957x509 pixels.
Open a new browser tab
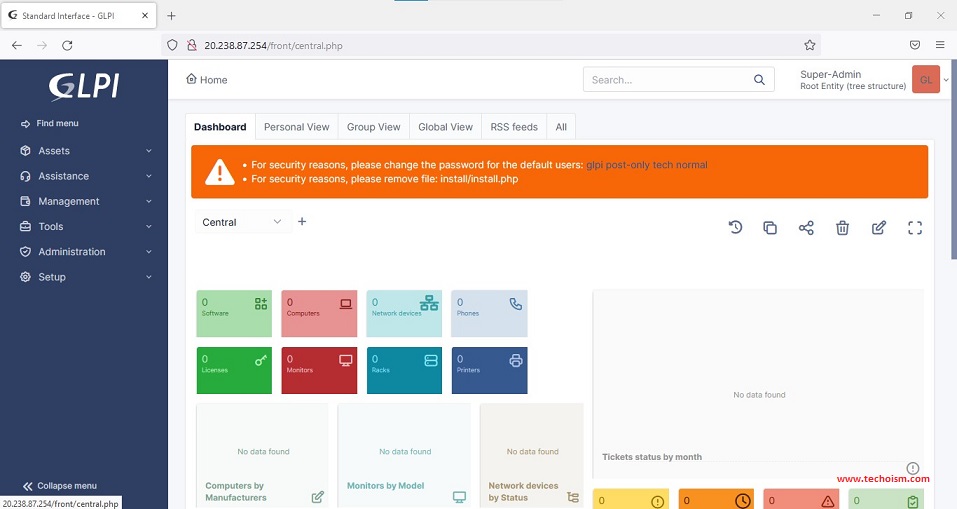pos(172,16)
